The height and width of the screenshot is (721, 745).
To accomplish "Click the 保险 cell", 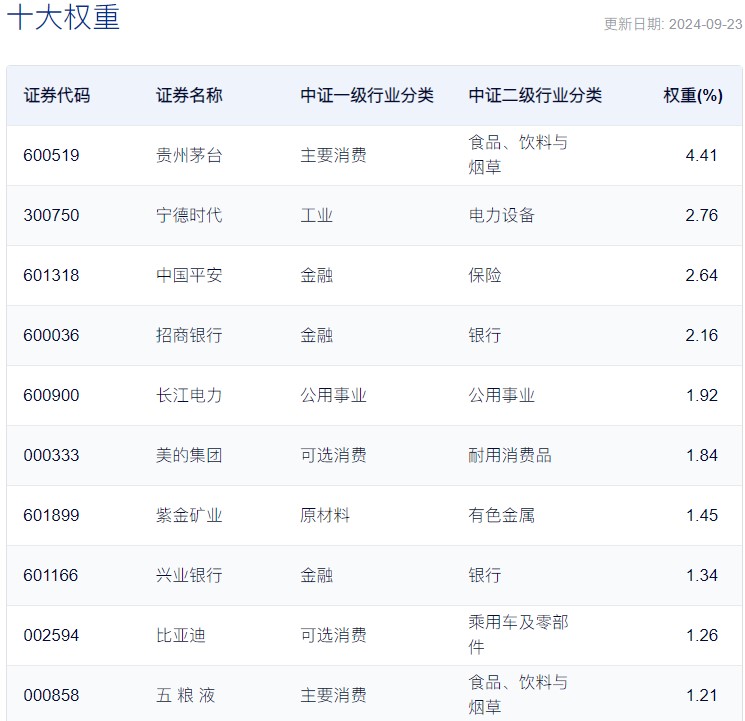I will 485,275.
